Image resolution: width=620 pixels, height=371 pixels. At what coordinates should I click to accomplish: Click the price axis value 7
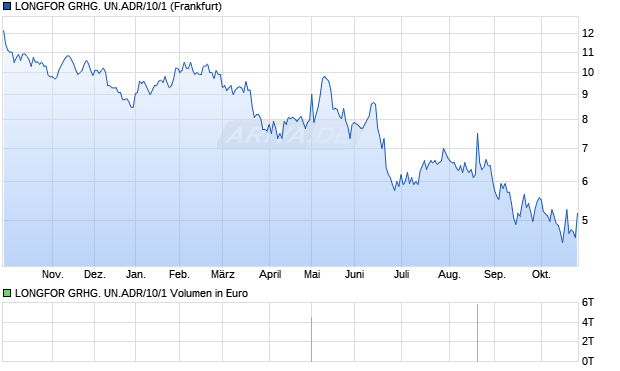point(585,149)
